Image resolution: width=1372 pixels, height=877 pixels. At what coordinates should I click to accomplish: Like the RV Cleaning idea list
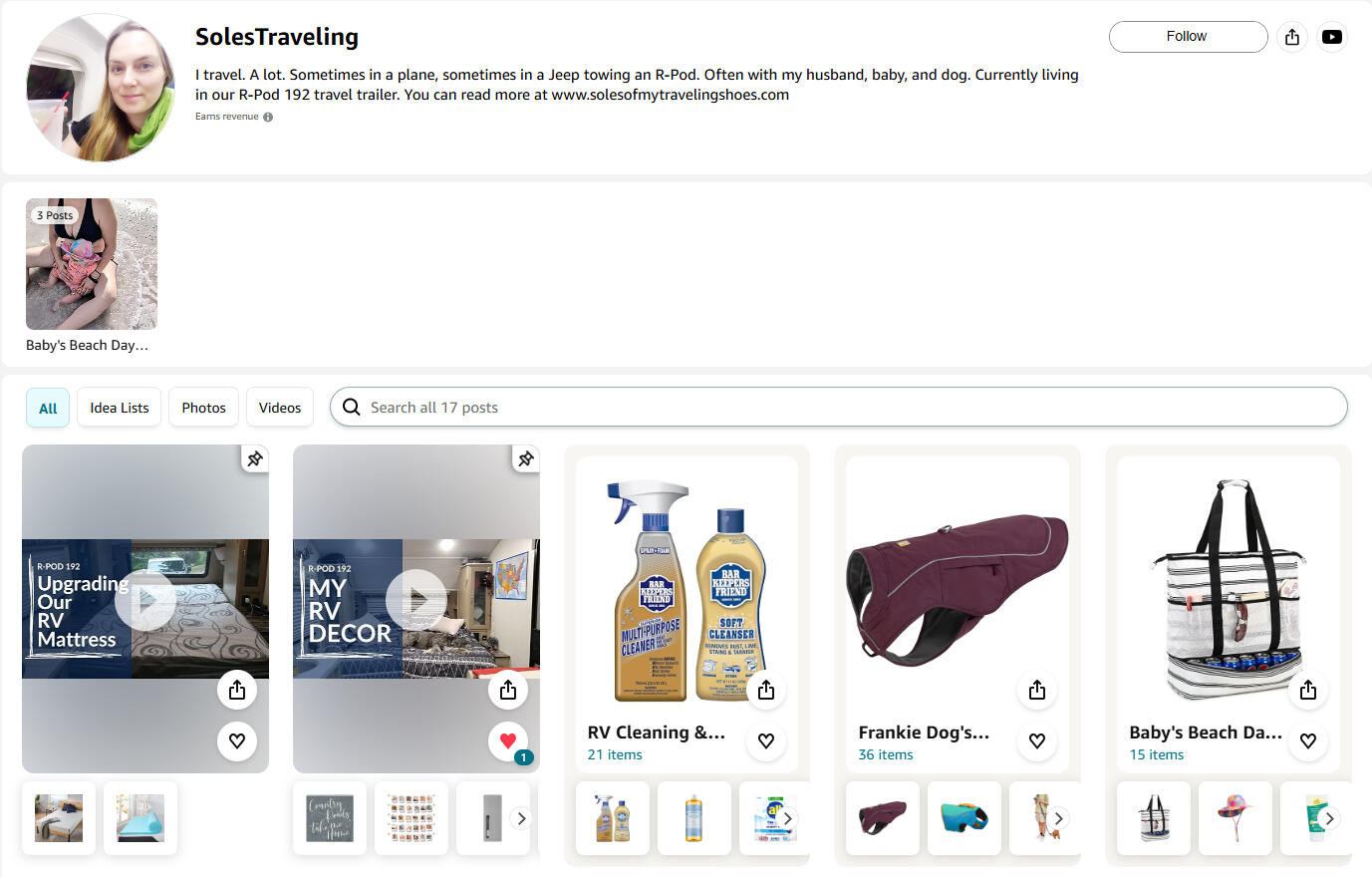pos(766,740)
